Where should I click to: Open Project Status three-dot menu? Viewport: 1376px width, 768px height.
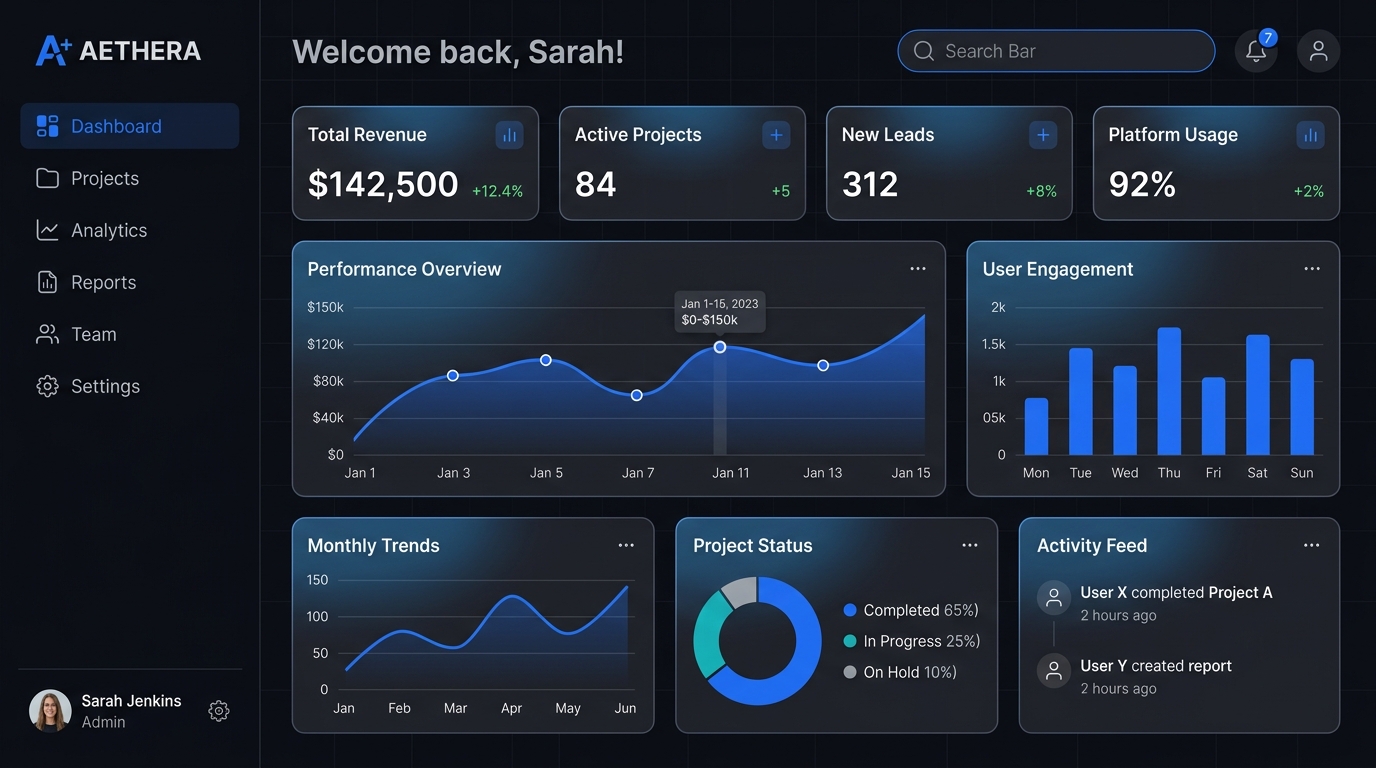[970, 545]
